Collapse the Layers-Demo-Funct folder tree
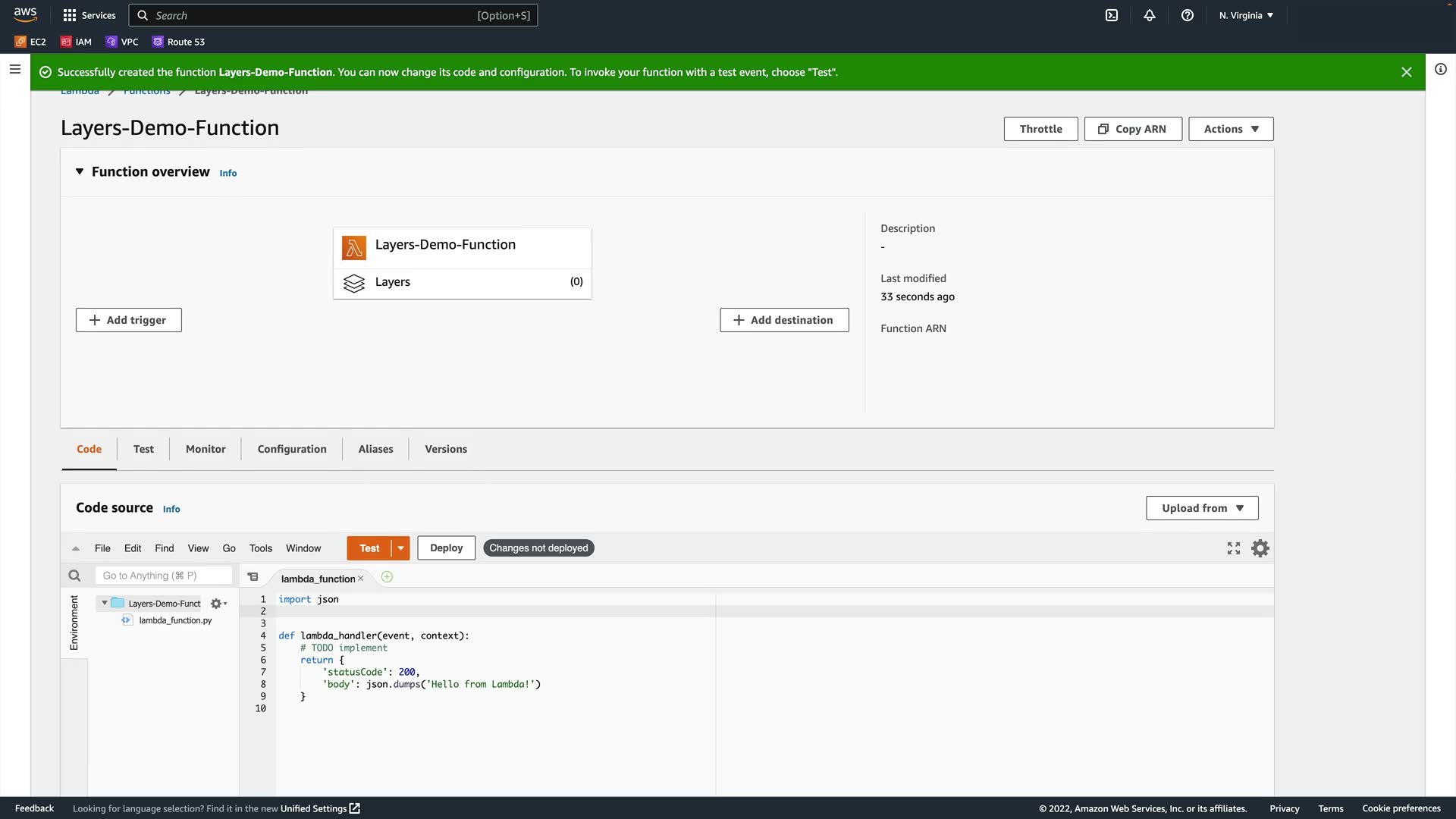The image size is (1456, 819). point(105,604)
